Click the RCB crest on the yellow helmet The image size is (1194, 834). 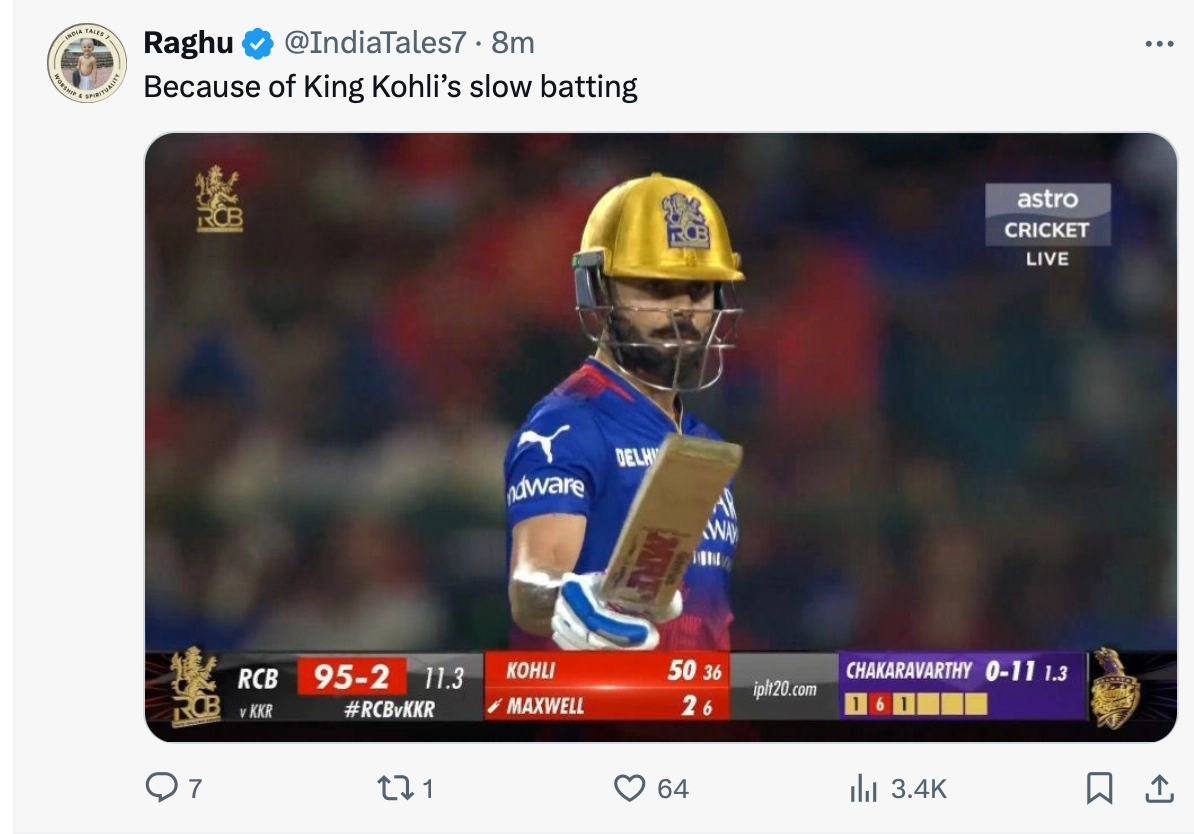coord(685,221)
